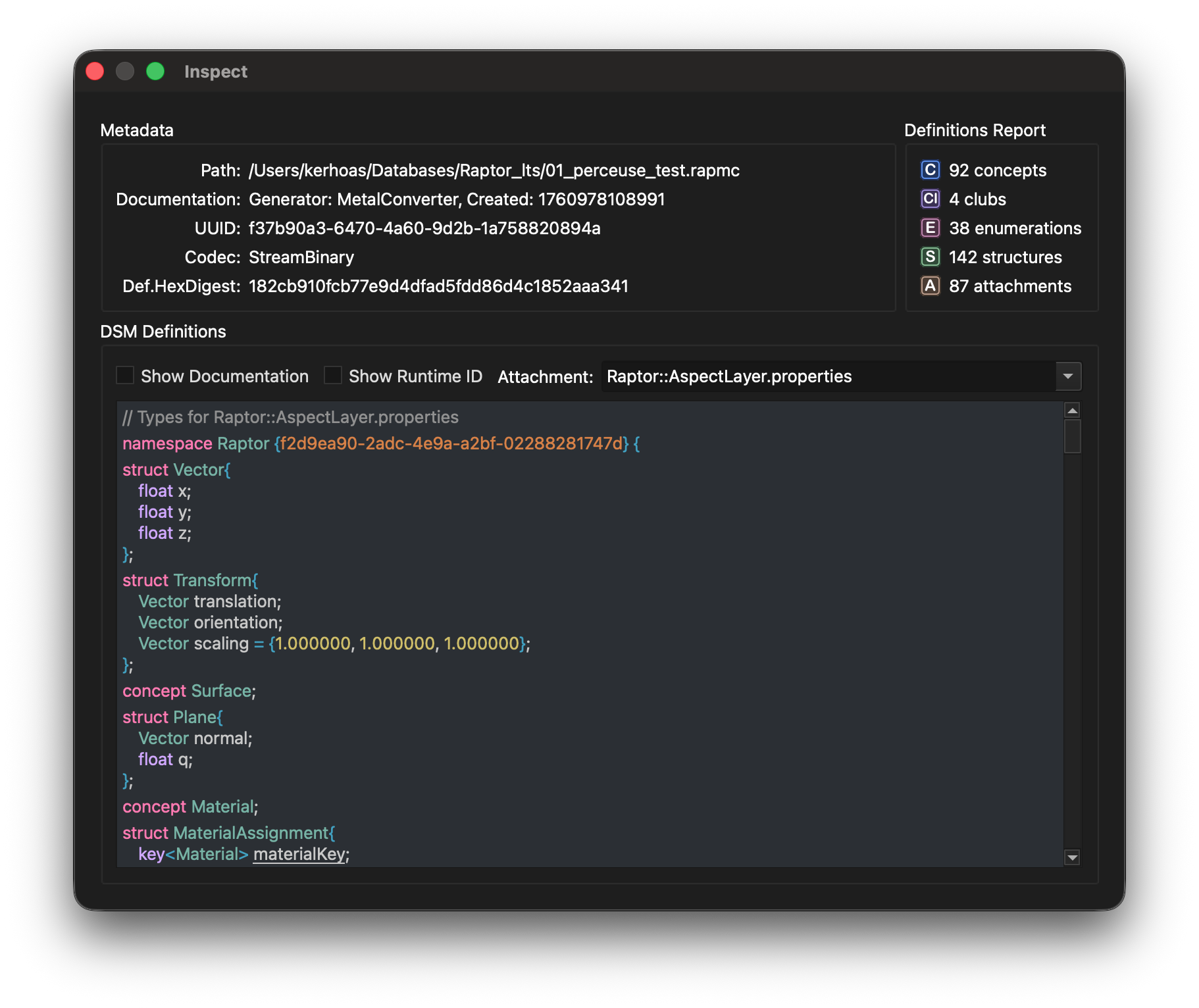Click the '142 structures' label
The image size is (1199, 1008).
click(1005, 257)
